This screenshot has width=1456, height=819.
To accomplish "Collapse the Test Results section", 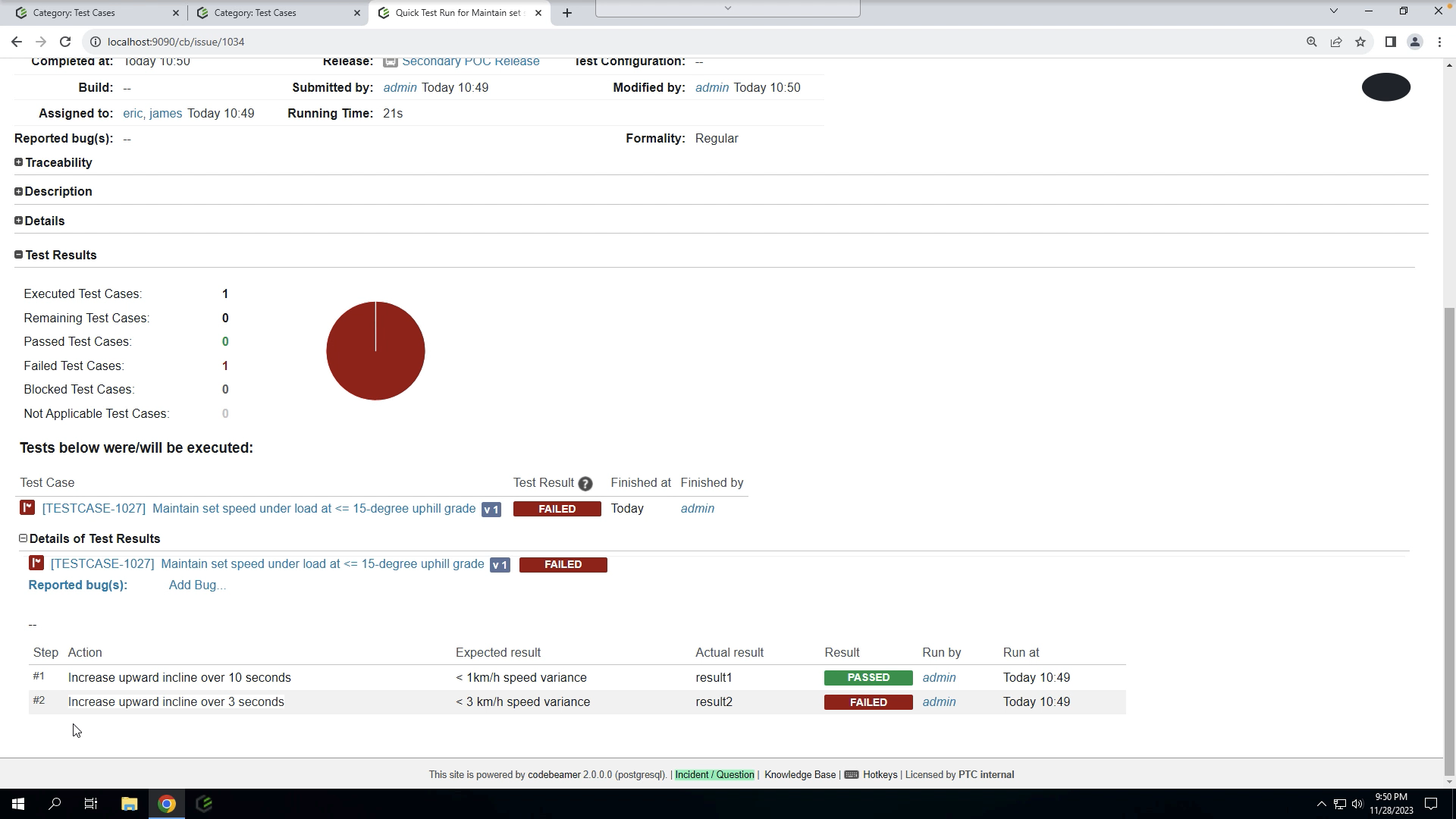I will [18, 255].
